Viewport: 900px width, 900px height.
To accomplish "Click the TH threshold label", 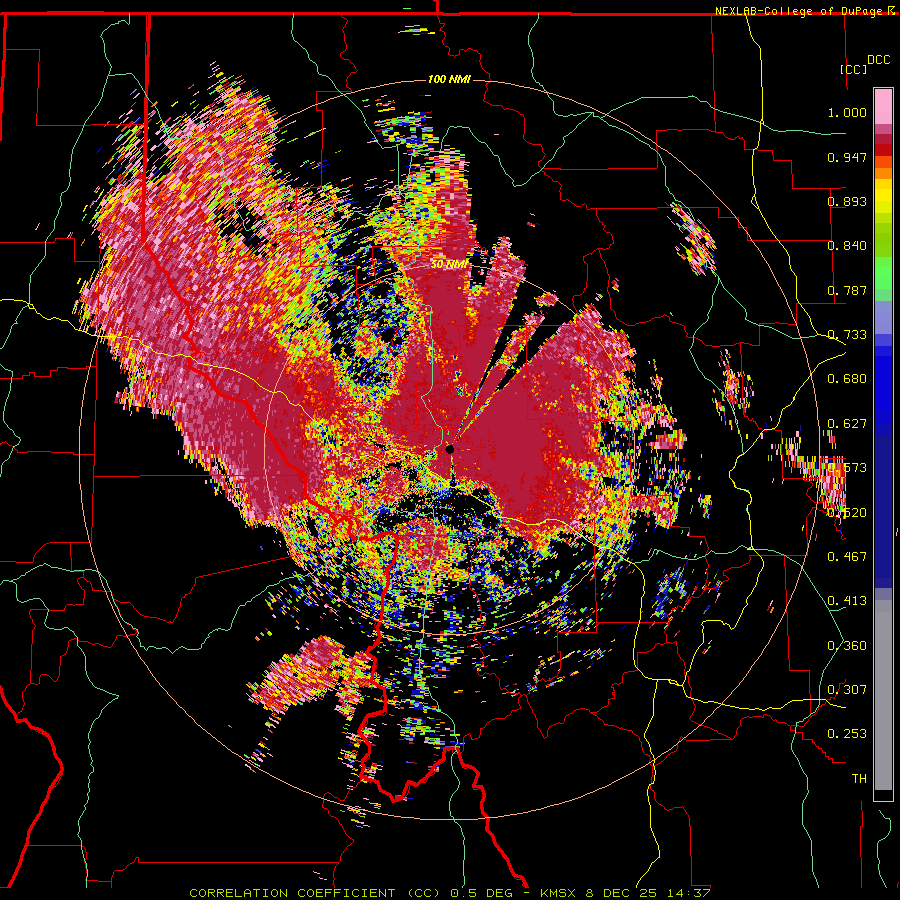I will [x=859, y=779].
